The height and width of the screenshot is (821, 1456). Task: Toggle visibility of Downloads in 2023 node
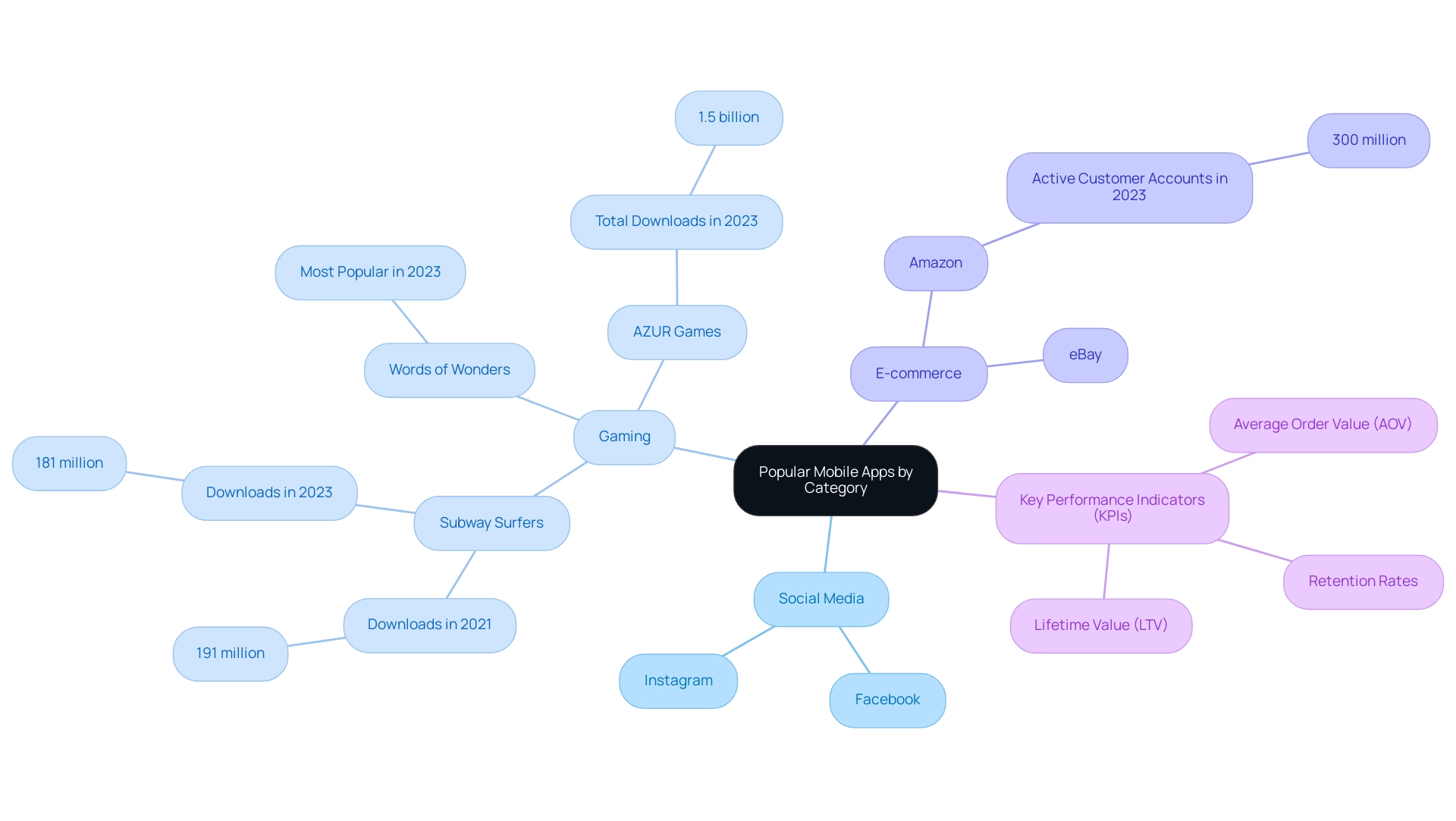pyautogui.click(x=269, y=490)
